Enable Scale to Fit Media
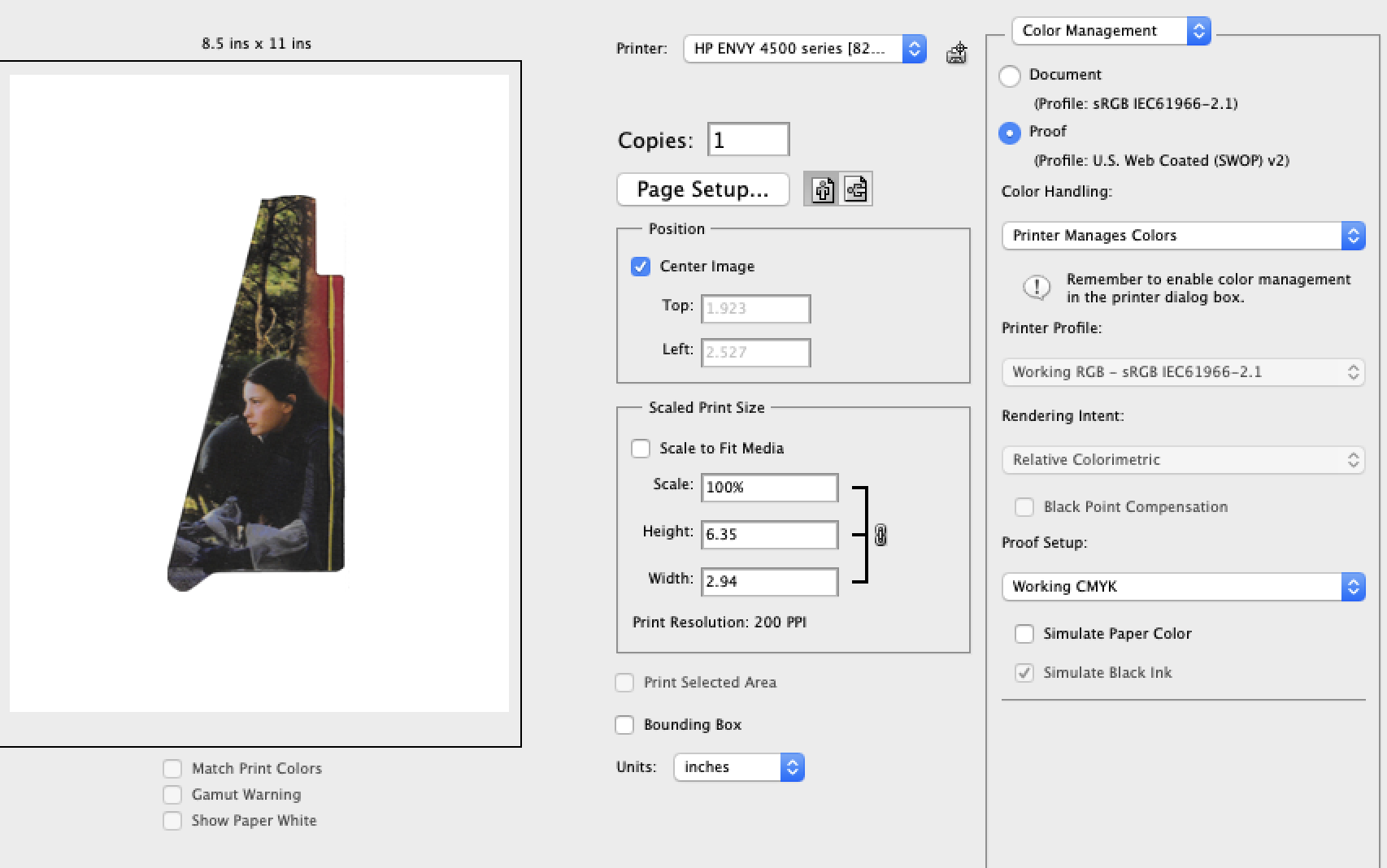 point(641,449)
